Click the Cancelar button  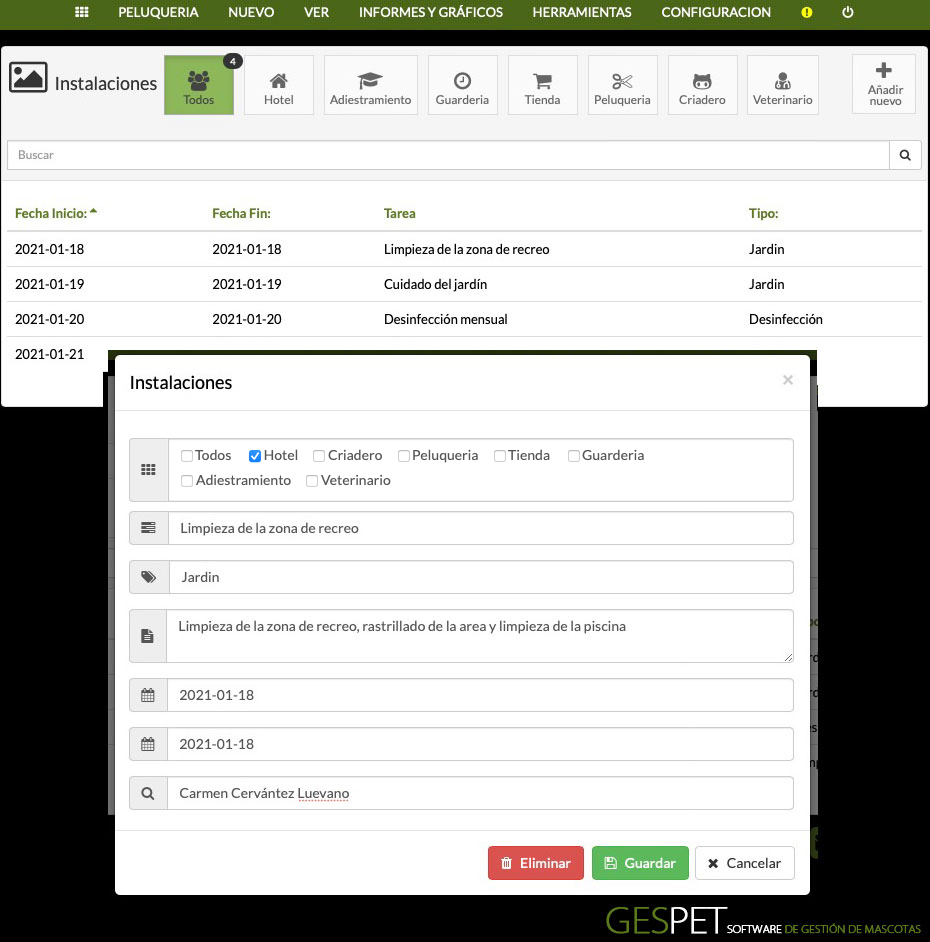pyautogui.click(x=745, y=863)
